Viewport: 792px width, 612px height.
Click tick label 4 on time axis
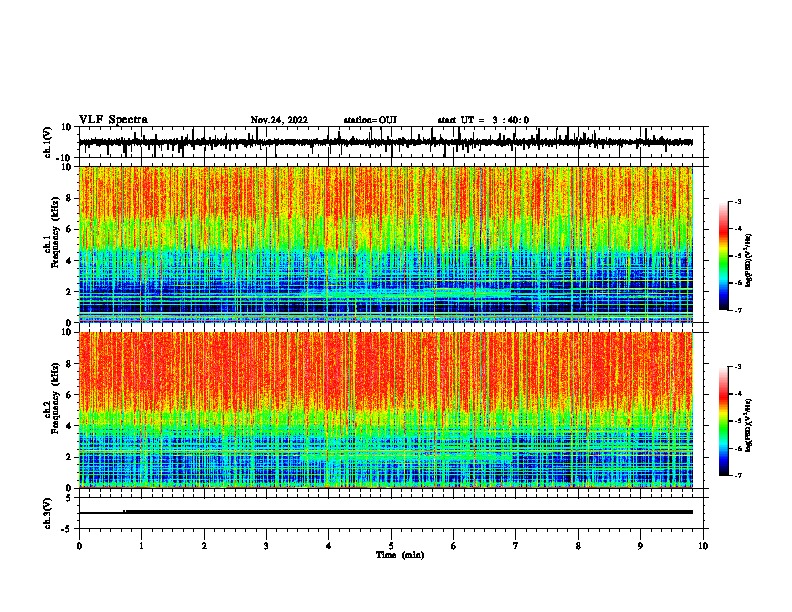(x=329, y=545)
